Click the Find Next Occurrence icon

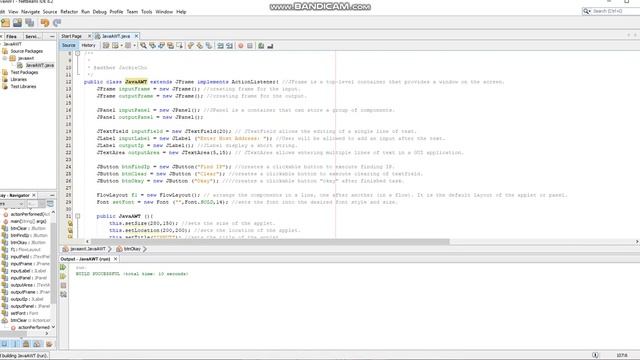(x=161, y=46)
